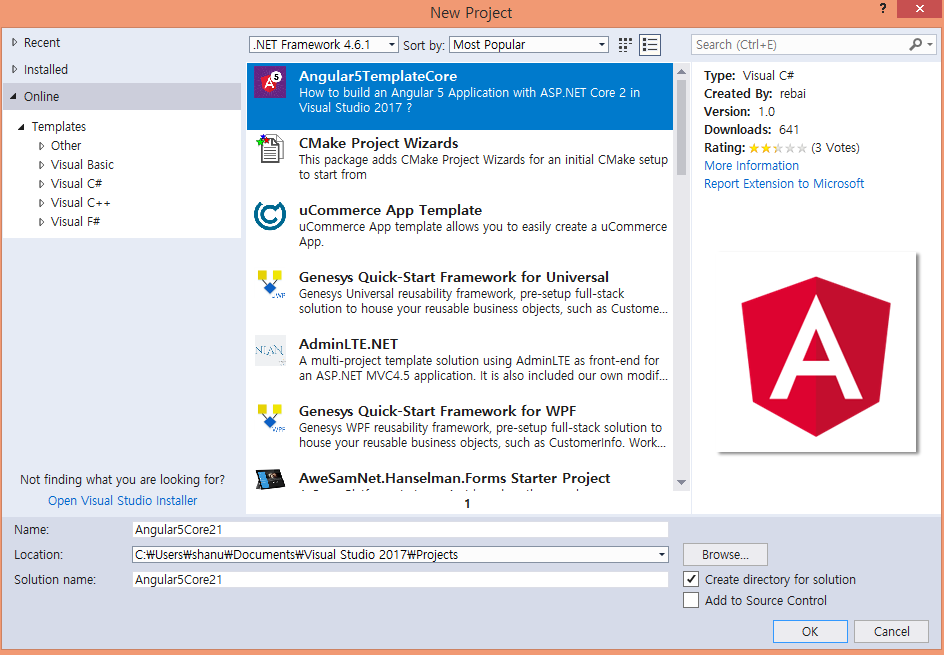944x655 pixels.
Task: Select the Angular5TemplateCore title text
Action: click(x=378, y=76)
